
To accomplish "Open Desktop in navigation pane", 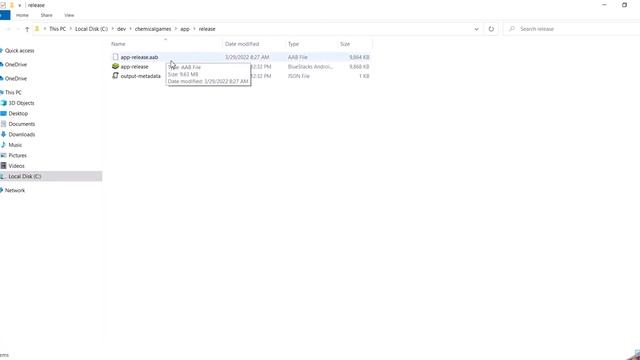I will [18, 113].
